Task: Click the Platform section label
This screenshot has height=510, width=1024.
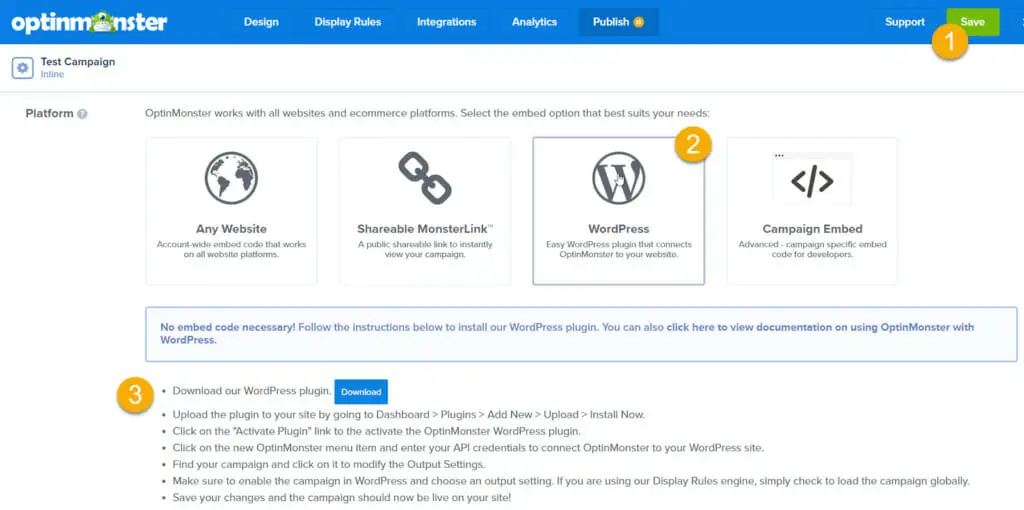Action: click(49, 114)
